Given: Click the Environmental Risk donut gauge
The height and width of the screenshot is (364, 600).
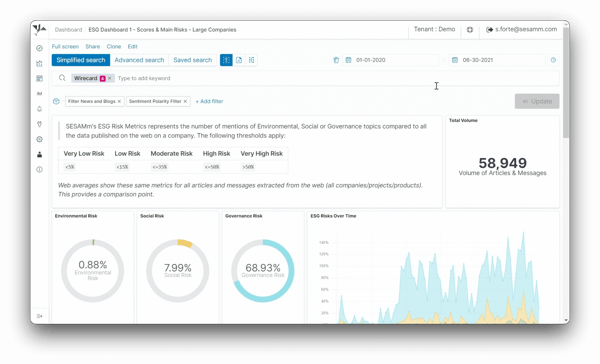Looking at the screenshot, I should [x=93, y=271].
